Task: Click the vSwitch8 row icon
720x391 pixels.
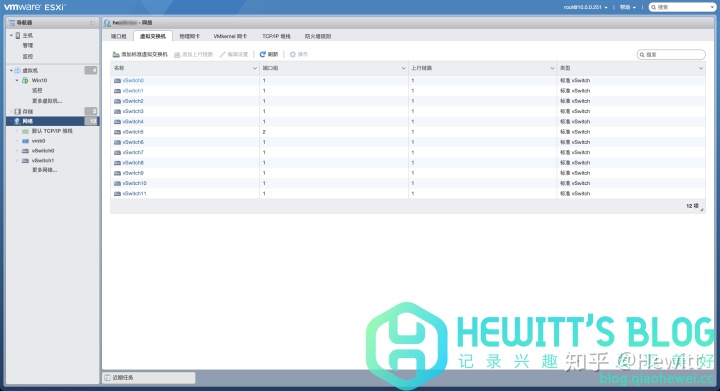Action: click(118, 163)
